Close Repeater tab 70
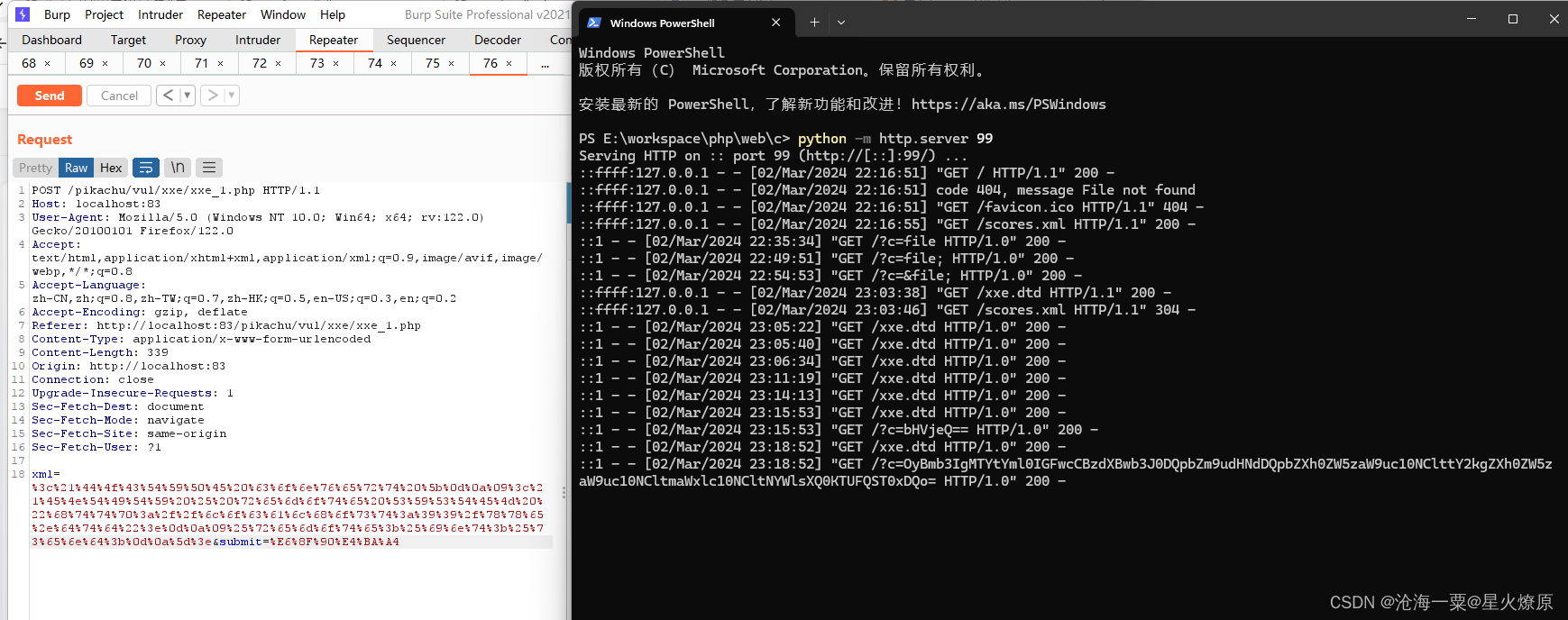The height and width of the screenshot is (620, 1568). 163,64
